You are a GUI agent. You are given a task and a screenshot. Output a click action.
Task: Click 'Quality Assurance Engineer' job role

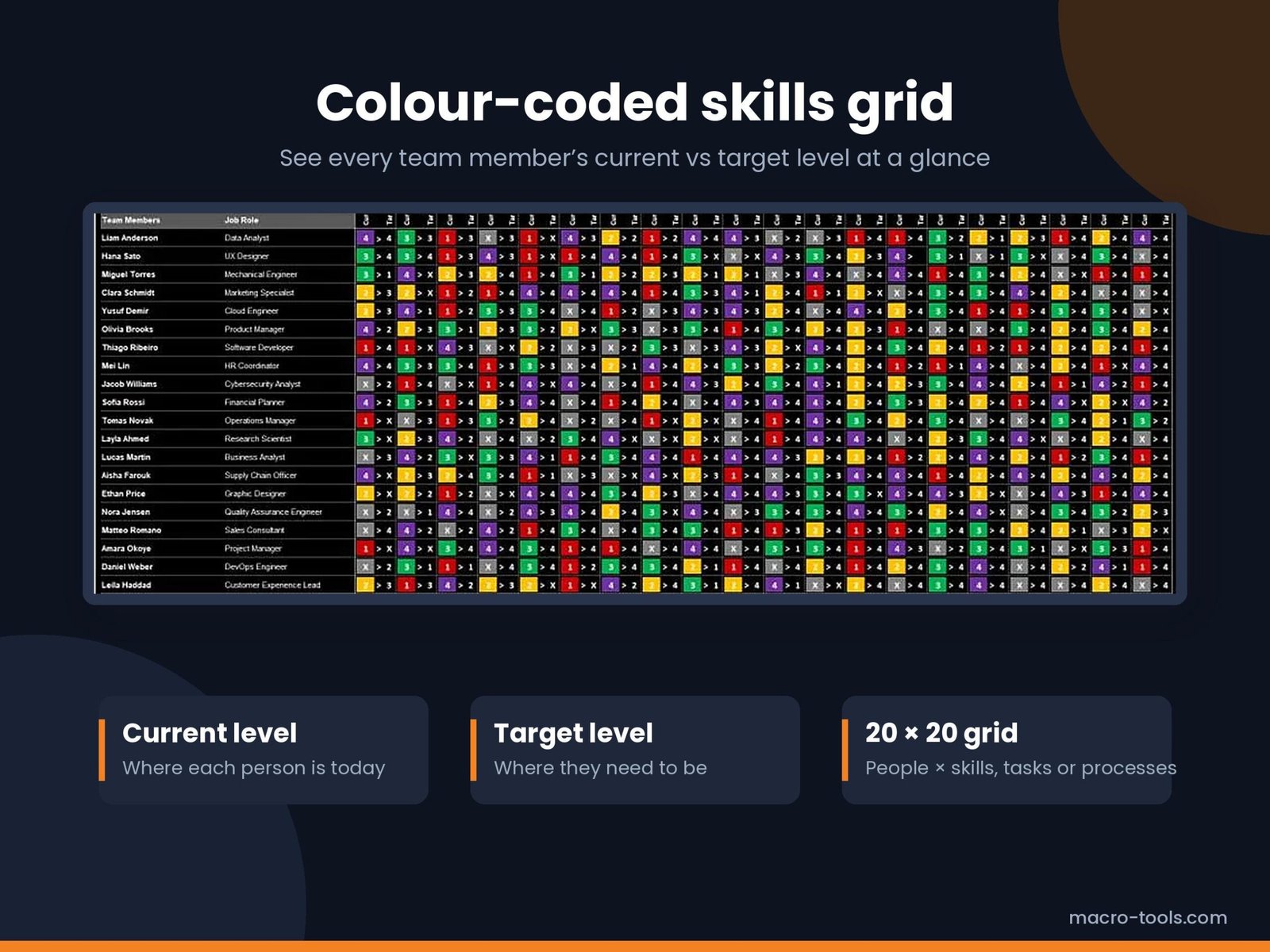click(273, 512)
